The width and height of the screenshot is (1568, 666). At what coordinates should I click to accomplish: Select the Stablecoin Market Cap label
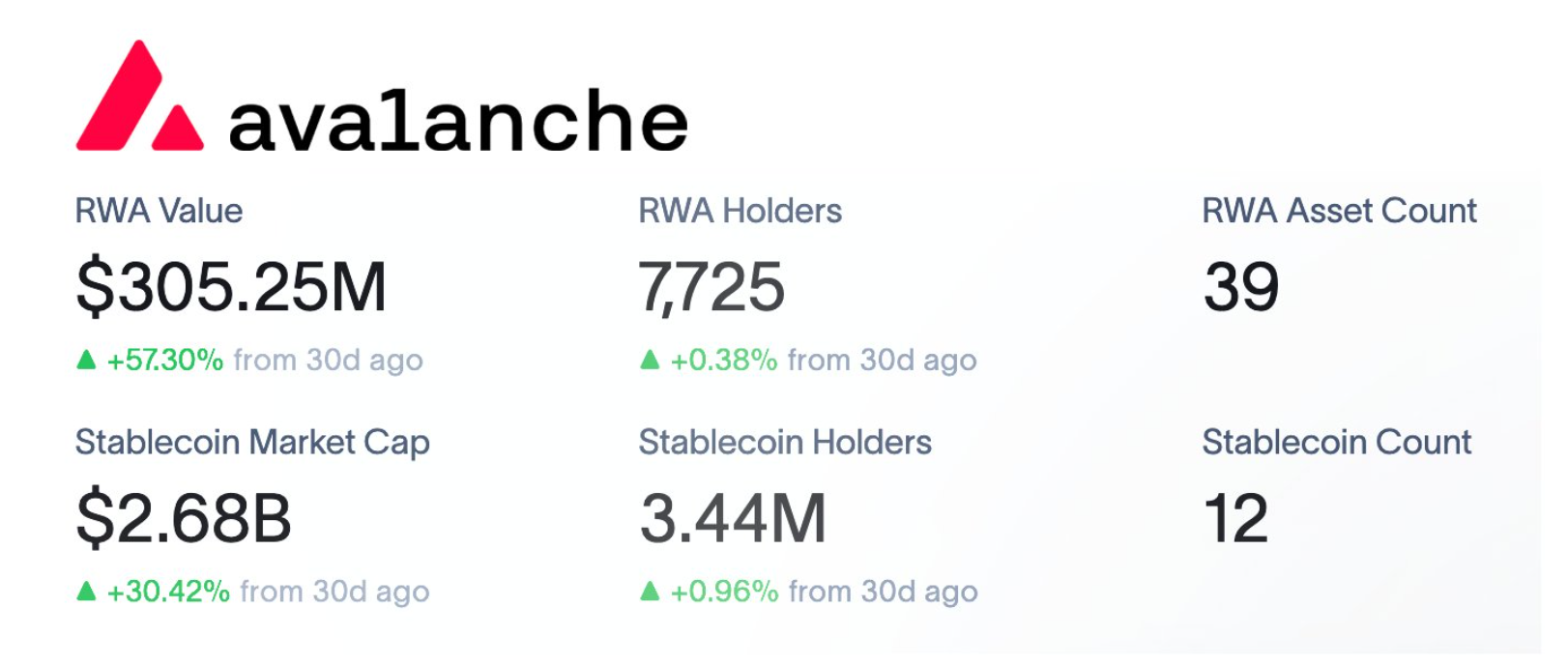(x=252, y=443)
